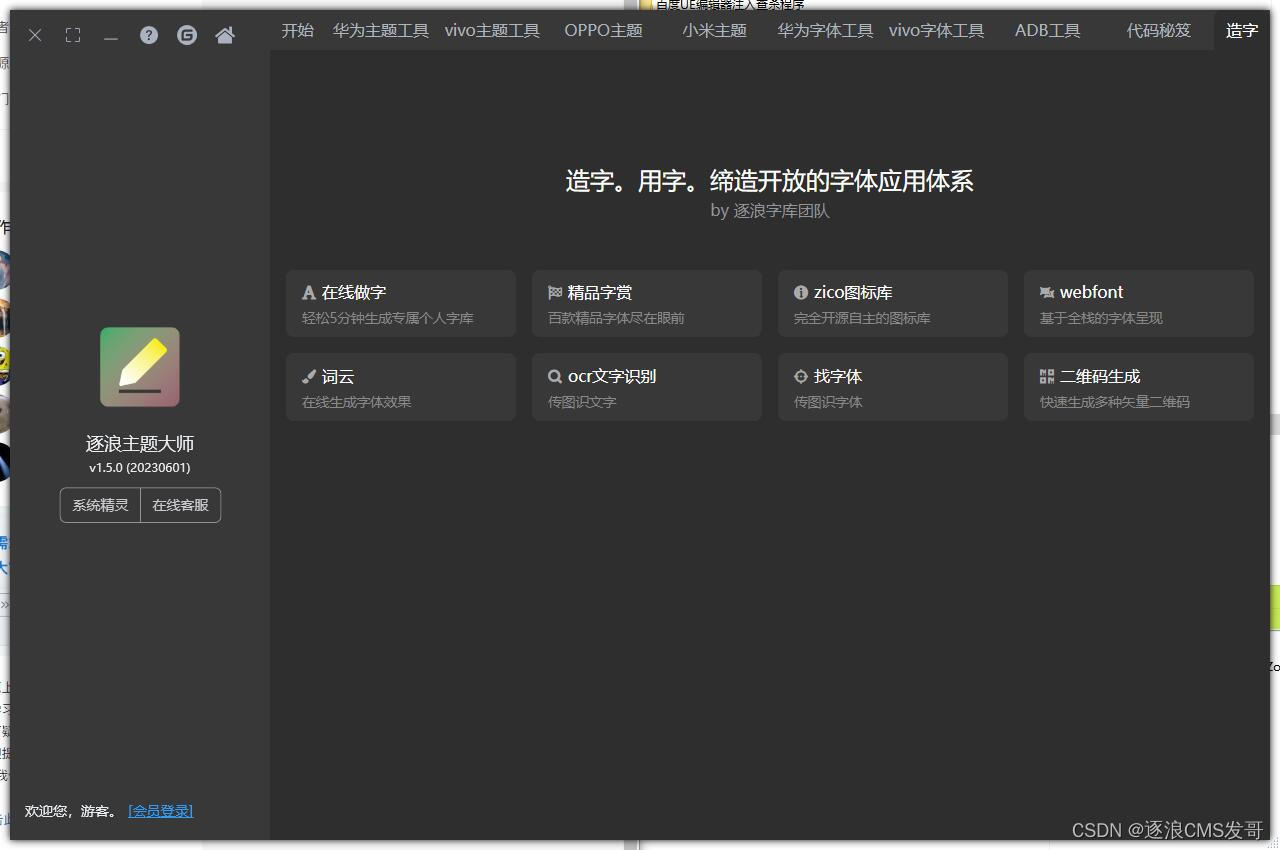Click the flag icon beside 精品字赏
Viewport: 1280px width, 850px height.
tap(555, 293)
